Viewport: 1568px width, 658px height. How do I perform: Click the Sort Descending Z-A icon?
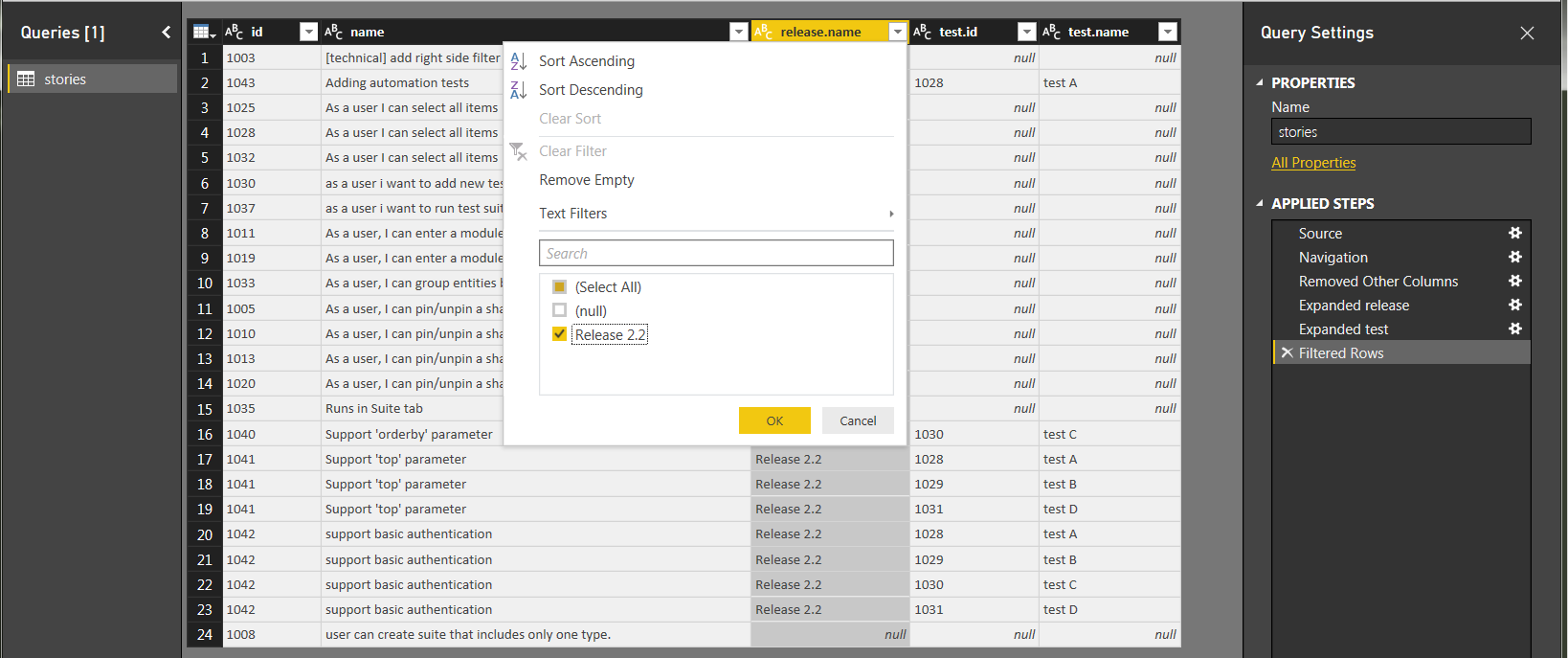pyautogui.click(x=519, y=90)
